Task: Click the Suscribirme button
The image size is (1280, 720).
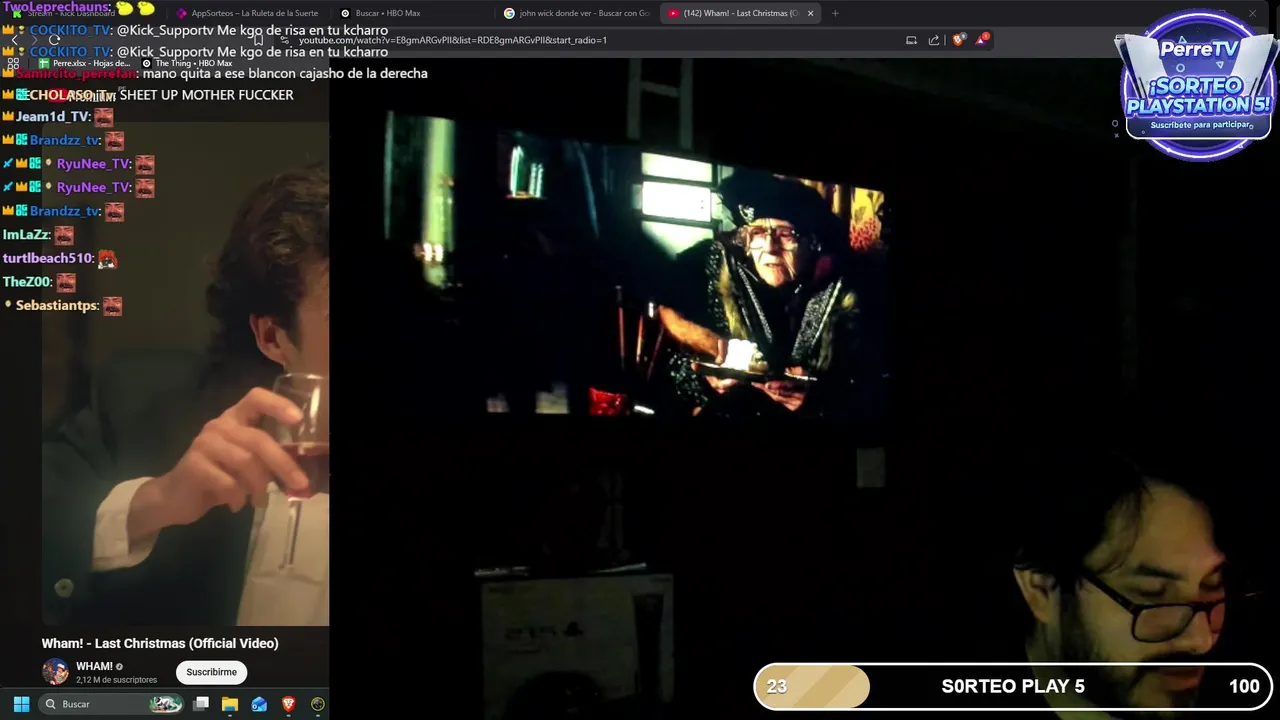Action: coord(212,672)
